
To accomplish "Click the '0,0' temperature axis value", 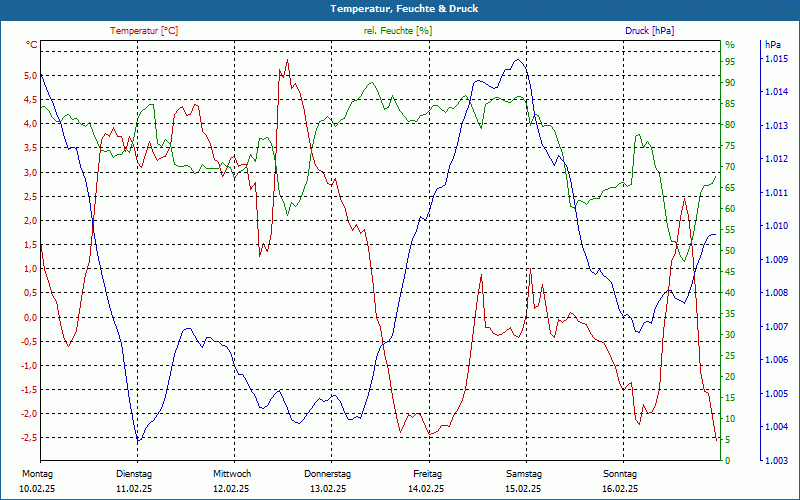I will 31,317.
